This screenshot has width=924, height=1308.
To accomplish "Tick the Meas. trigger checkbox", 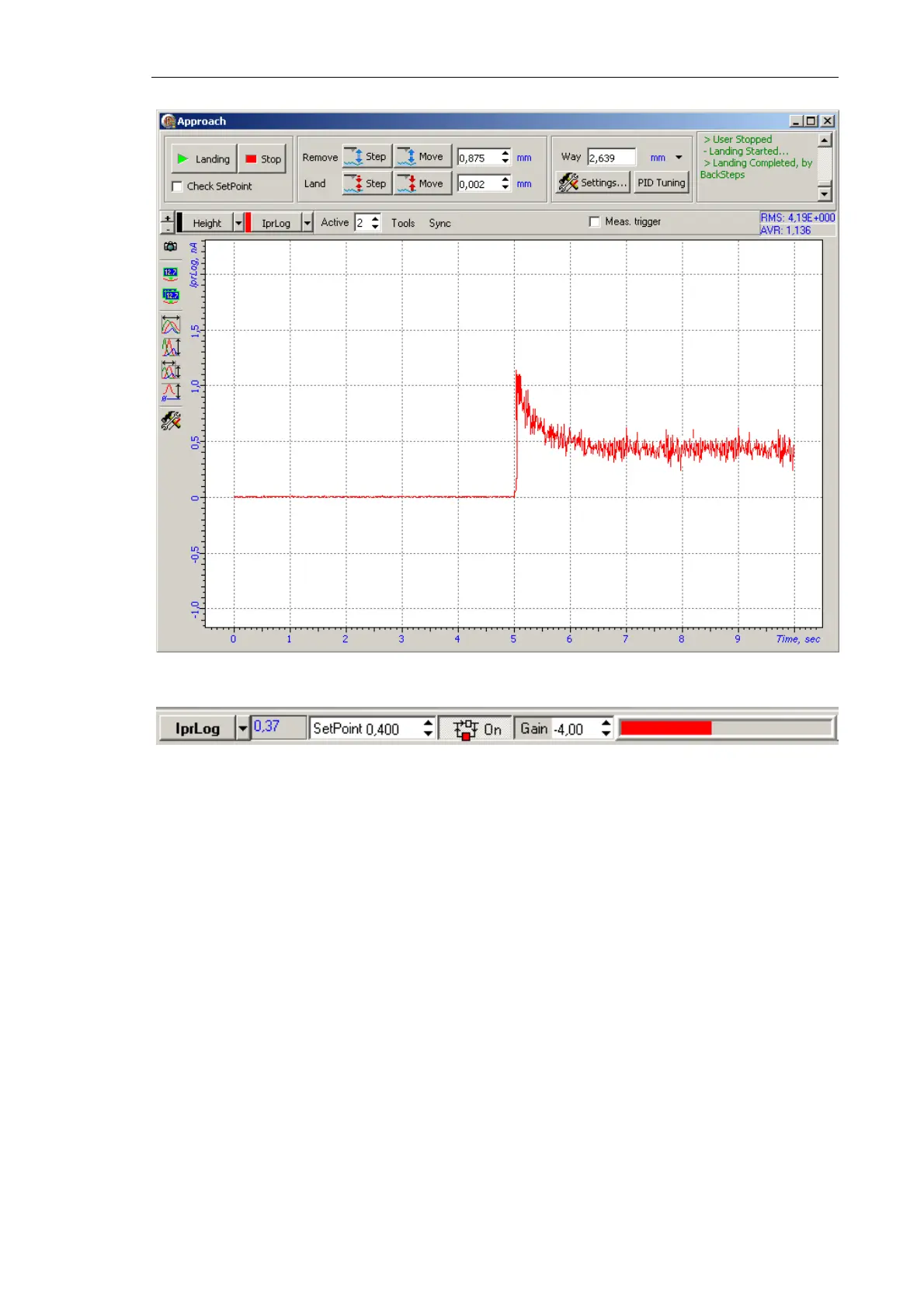I will (595, 222).
